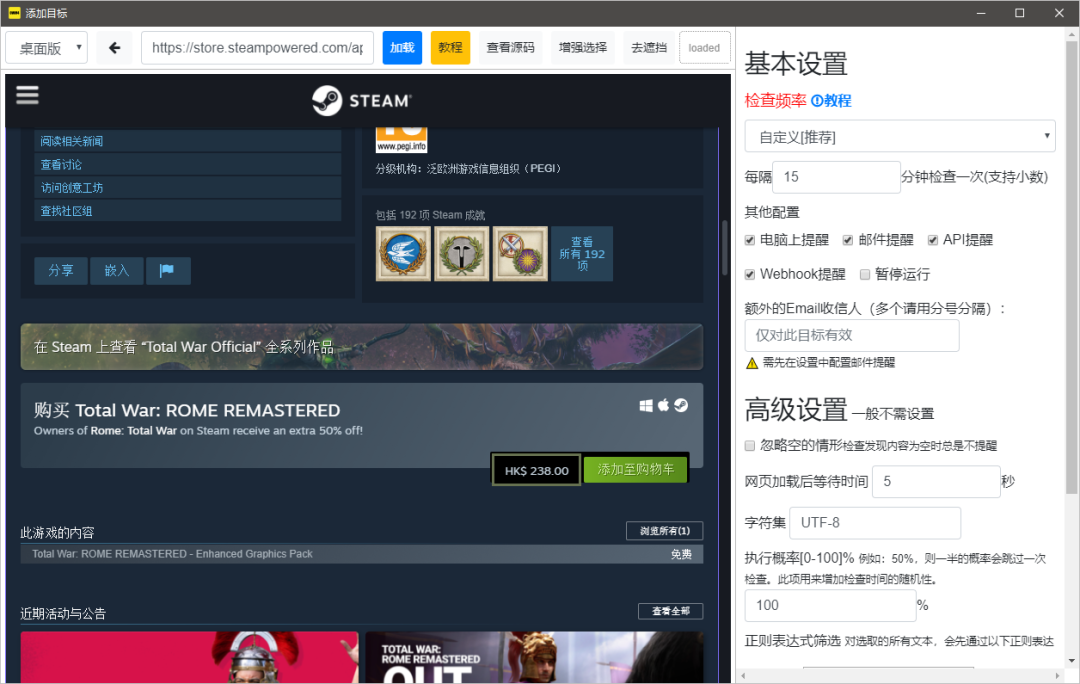Click the warning triangle icon
1080x684 pixels.
751,363
